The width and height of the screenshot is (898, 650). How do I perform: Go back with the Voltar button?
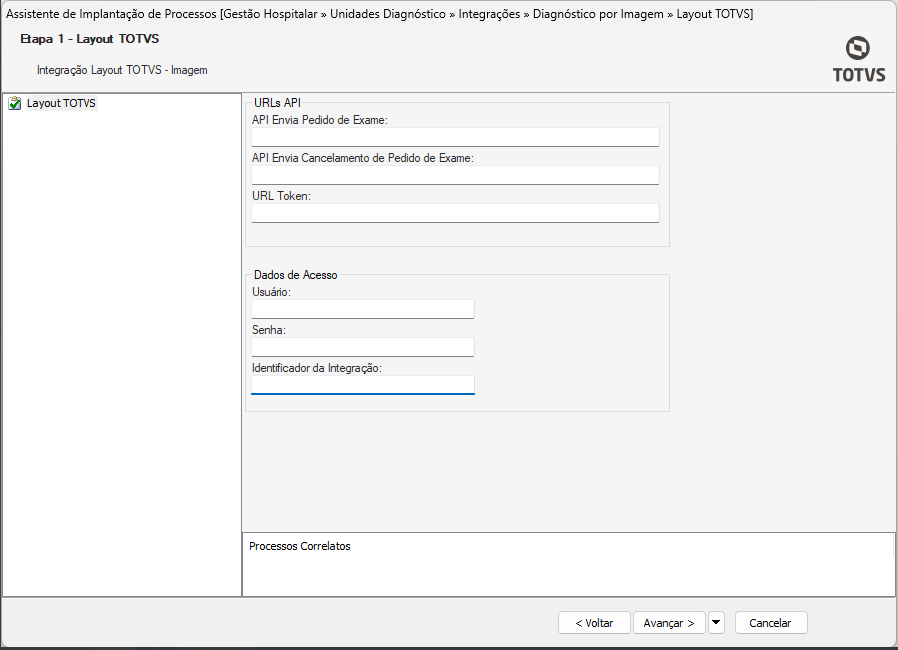pos(594,622)
